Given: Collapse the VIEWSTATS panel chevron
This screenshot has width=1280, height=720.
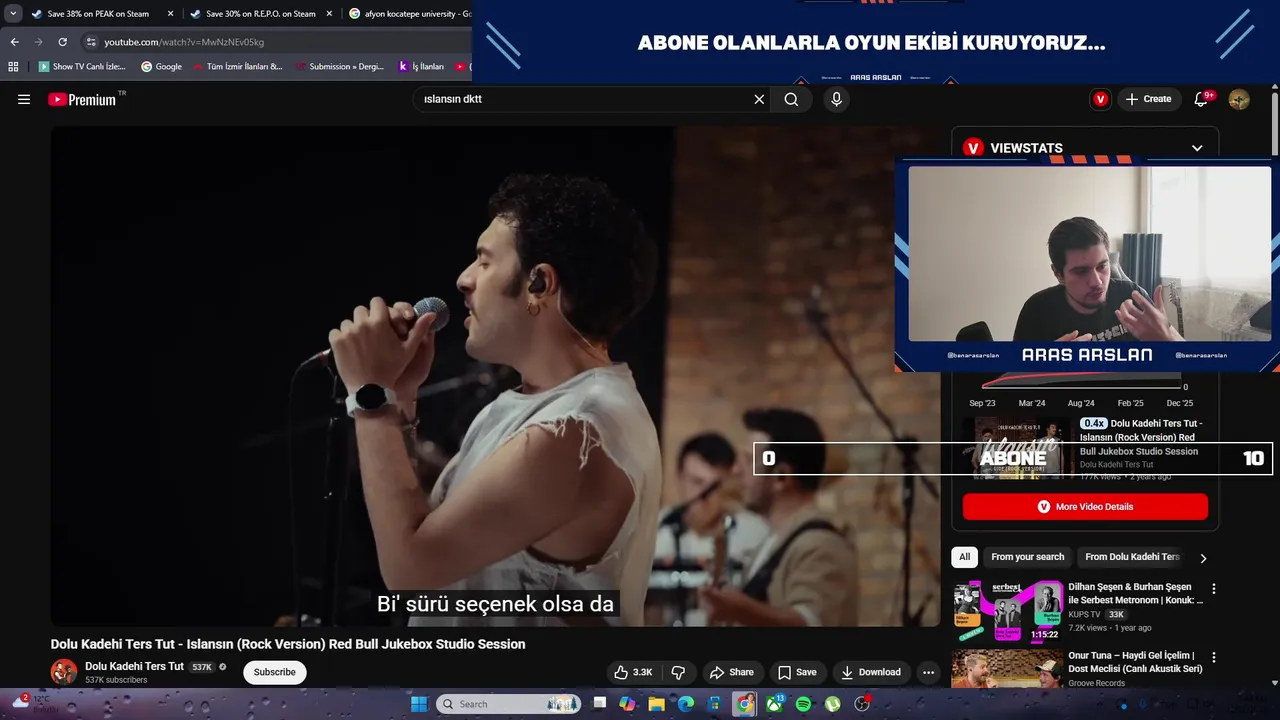Looking at the screenshot, I should point(1197,148).
